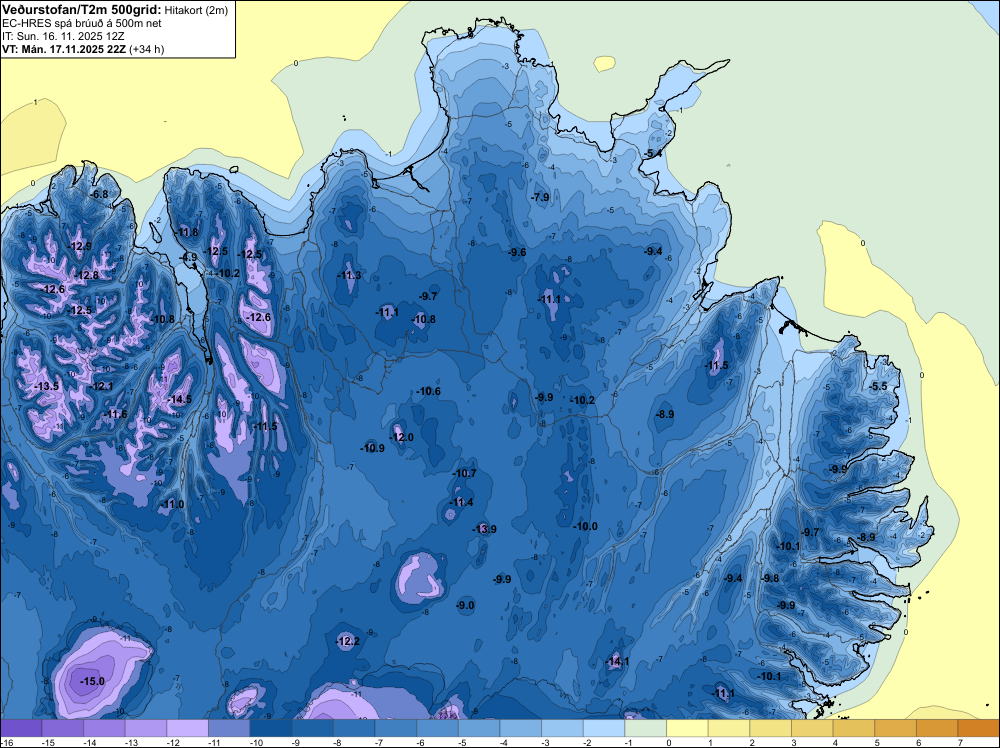Click the -10.0 temperature label

coord(585,526)
